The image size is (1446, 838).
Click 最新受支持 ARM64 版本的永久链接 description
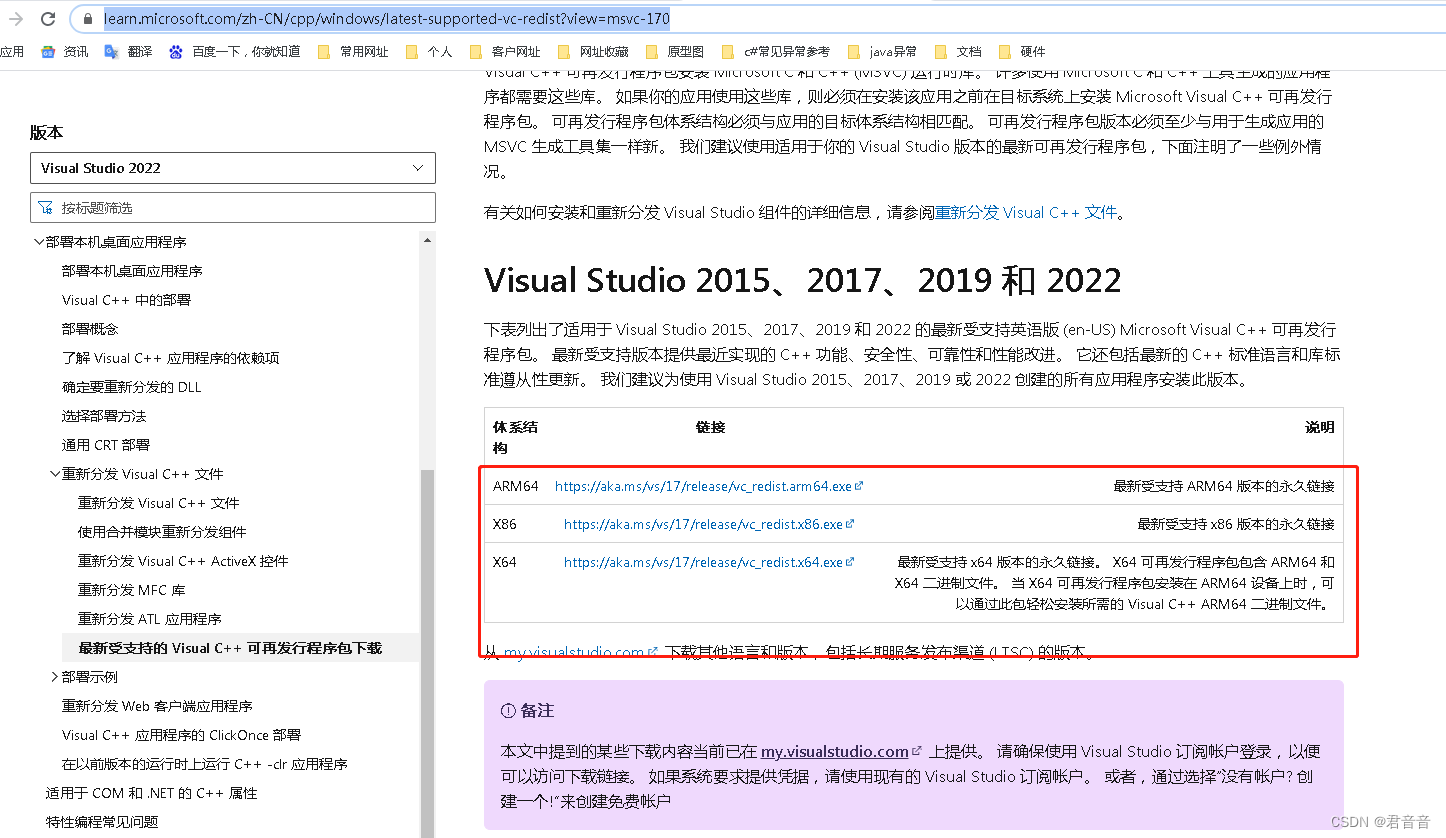[x=1224, y=486]
